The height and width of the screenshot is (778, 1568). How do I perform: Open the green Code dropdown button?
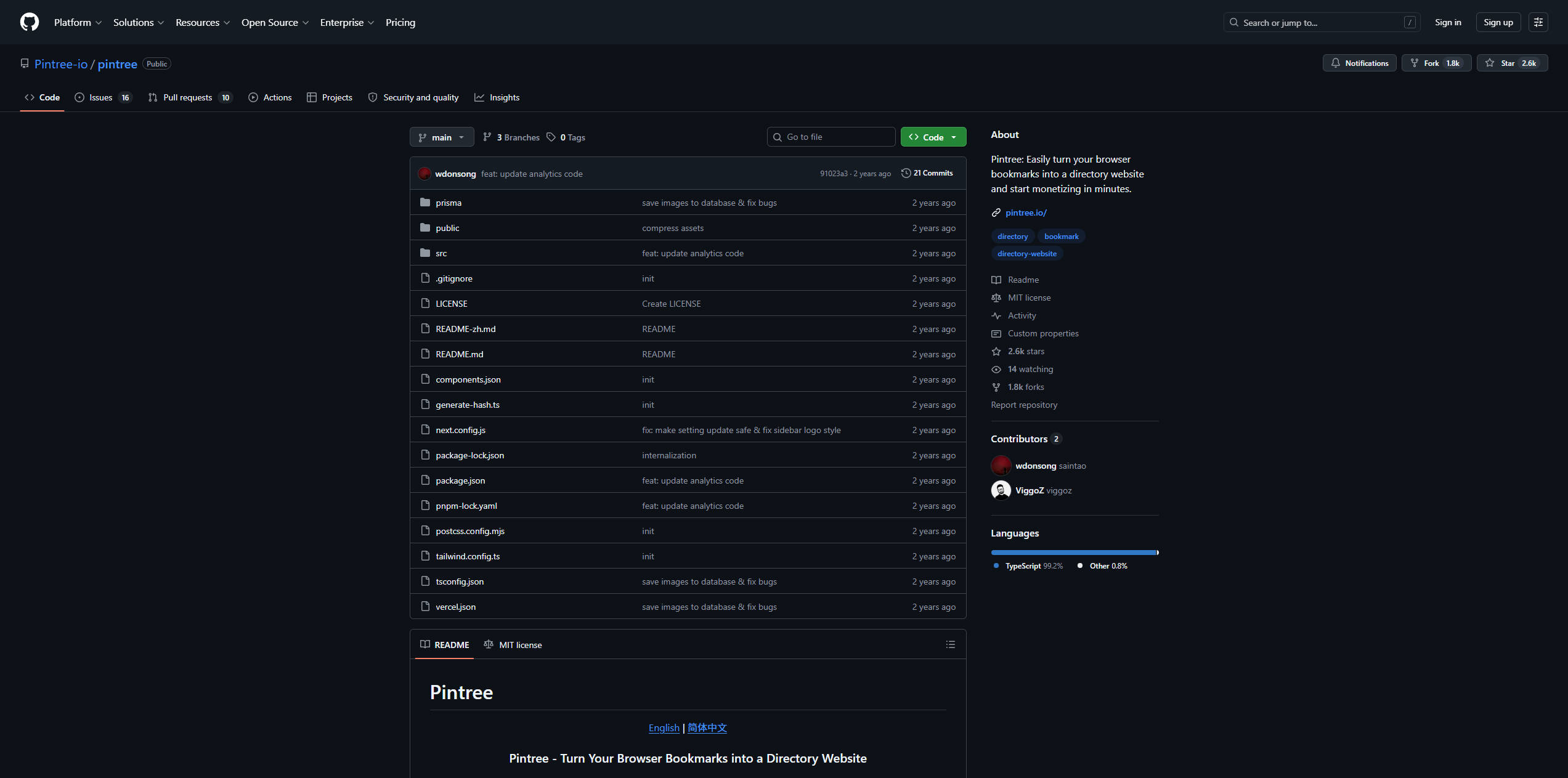pos(933,137)
